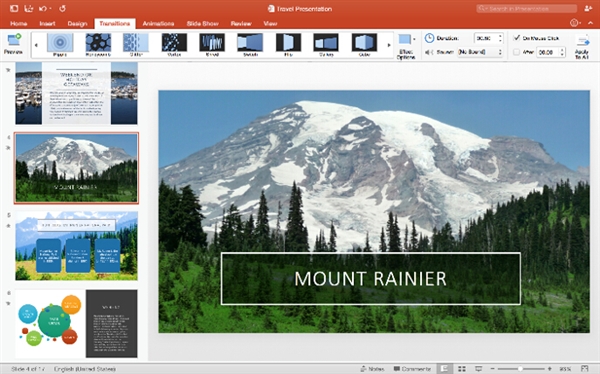Select the Ripple transition effect
Screen dimensions: 600x374
(60, 45)
